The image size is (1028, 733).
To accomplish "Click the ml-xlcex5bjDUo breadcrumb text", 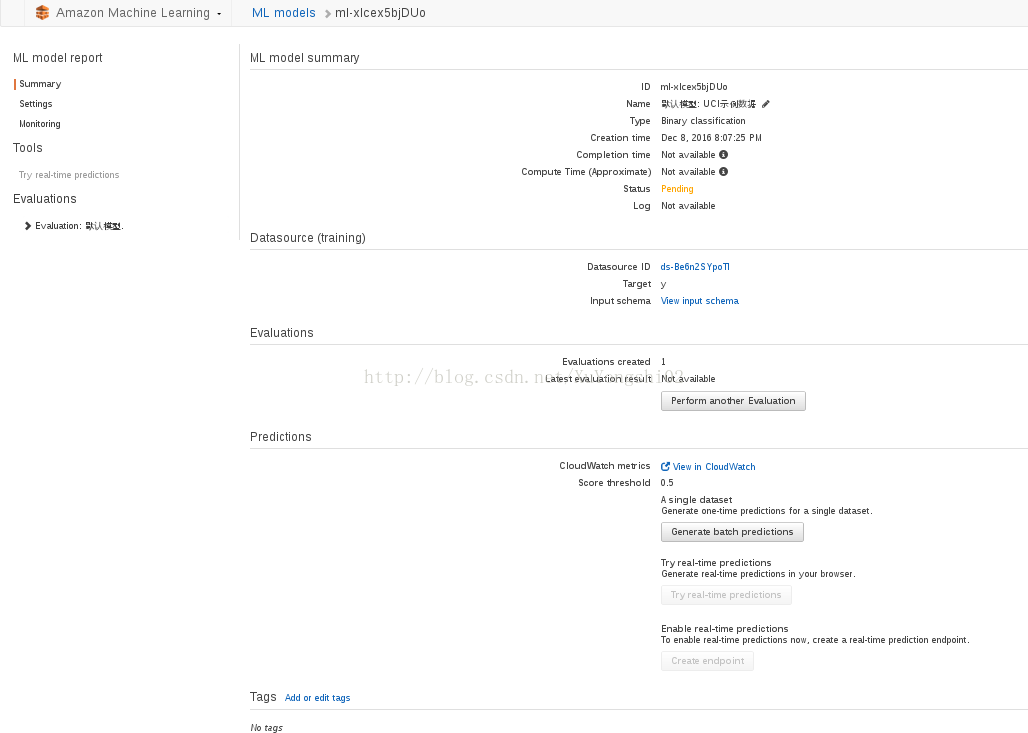I will [380, 12].
